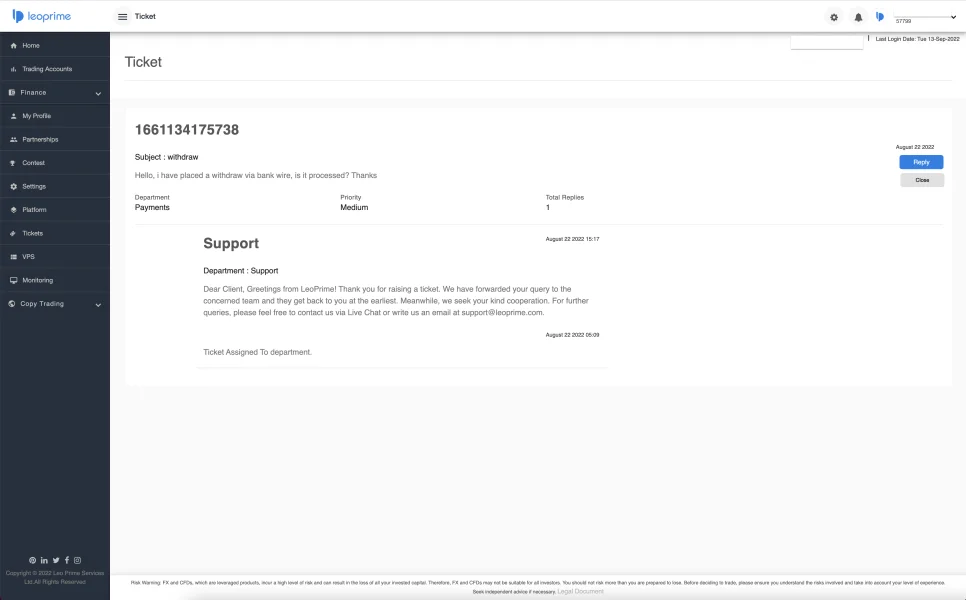Toggle the hamburger menu icon
The height and width of the screenshot is (600, 966).
pos(123,17)
